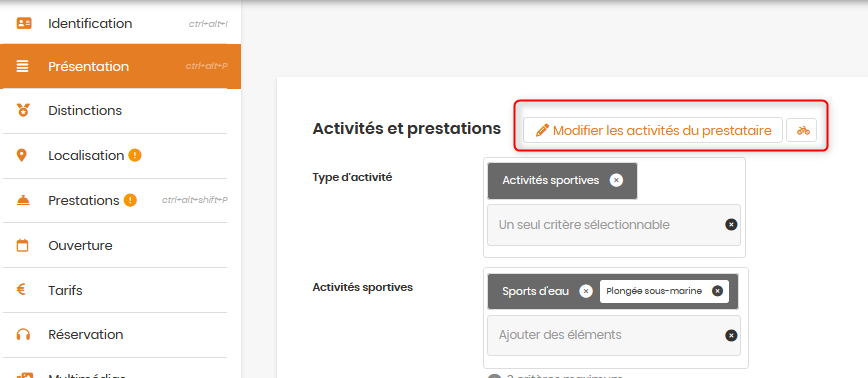Click the Tarifs euro icon
The width and height of the screenshot is (868, 378).
click(x=22, y=289)
